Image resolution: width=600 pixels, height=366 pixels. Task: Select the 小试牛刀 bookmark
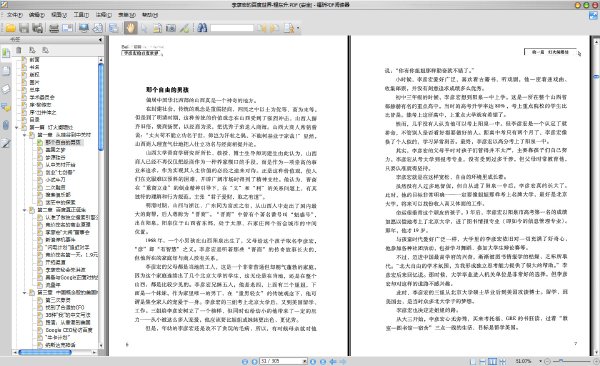[55, 180]
